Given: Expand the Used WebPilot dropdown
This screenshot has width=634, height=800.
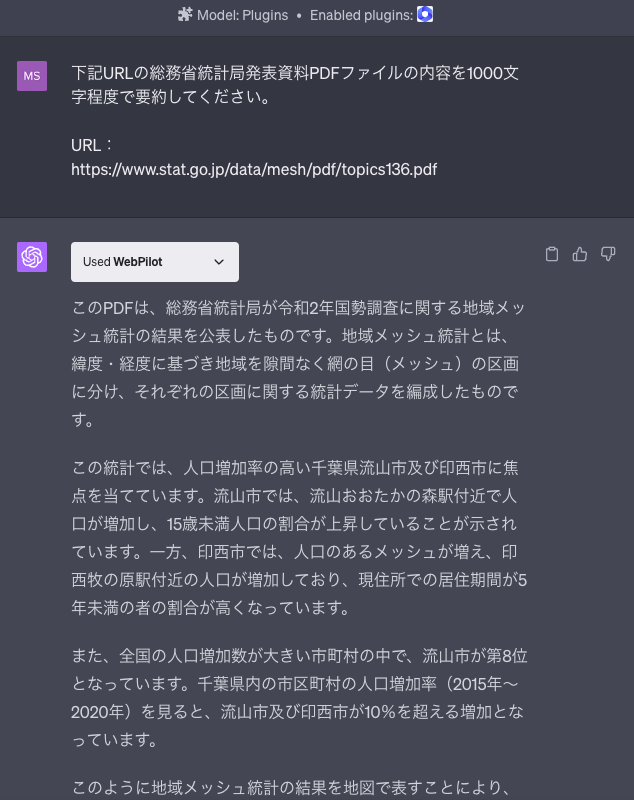Looking at the screenshot, I should pyautogui.click(x=154, y=262).
